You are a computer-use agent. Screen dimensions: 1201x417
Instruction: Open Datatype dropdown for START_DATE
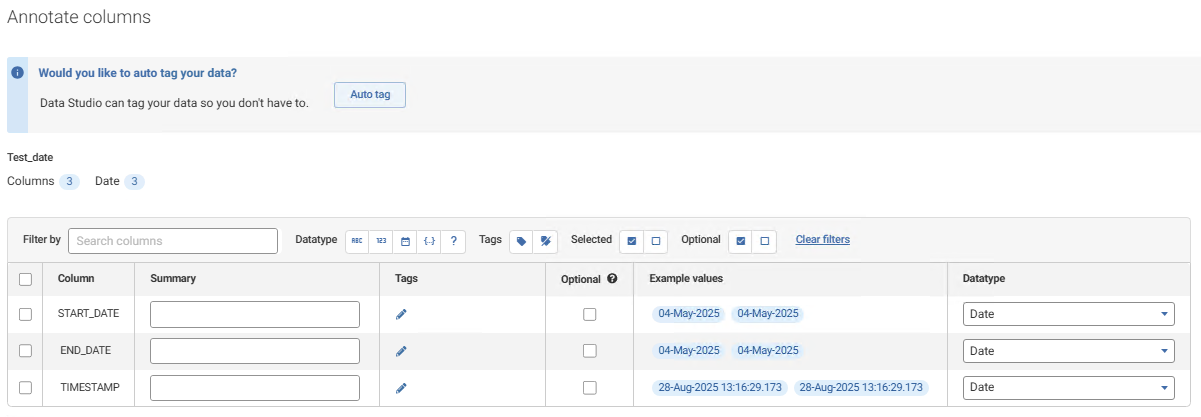click(x=1068, y=314)
